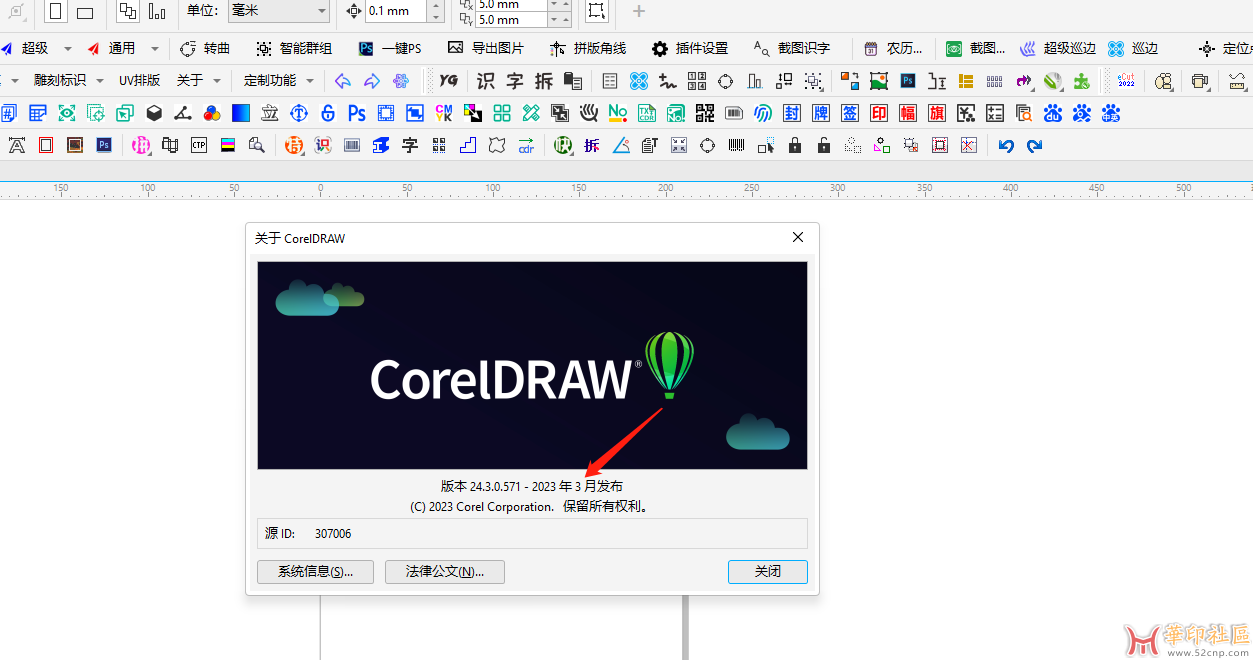The height and width of the screenshot is (660, 1253).
Task: Expand the 定制功能 menu arrow
Action: (x=310, y=81)
